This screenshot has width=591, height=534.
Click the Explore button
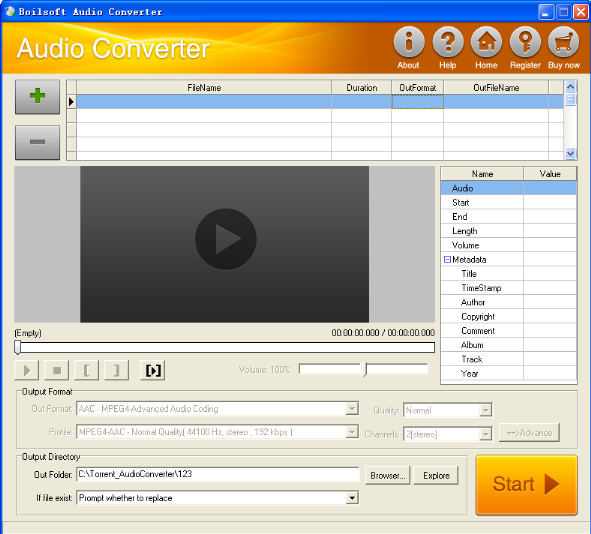point(436,476)
